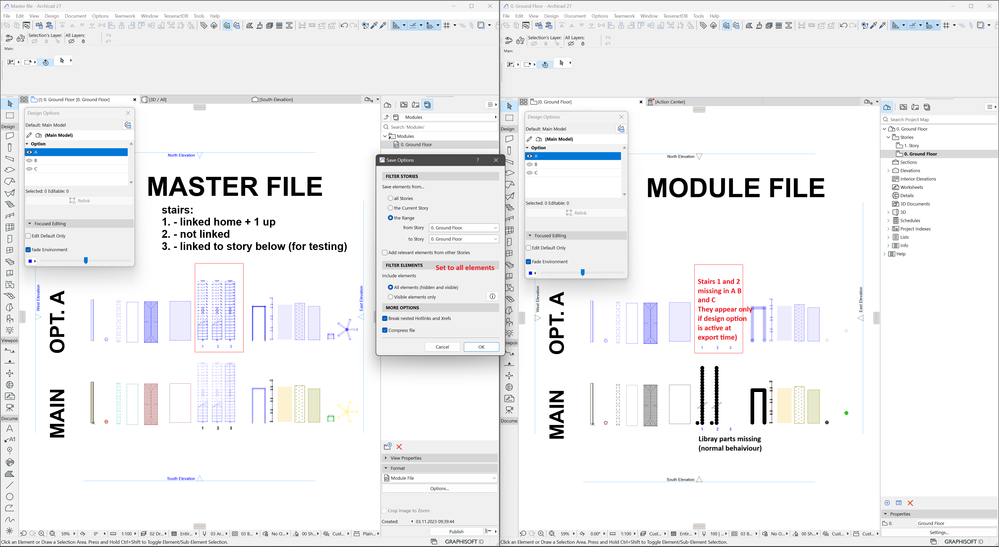Open the 'from Story' dropdown
The image size is (999, 547).
tap(464, 227)
